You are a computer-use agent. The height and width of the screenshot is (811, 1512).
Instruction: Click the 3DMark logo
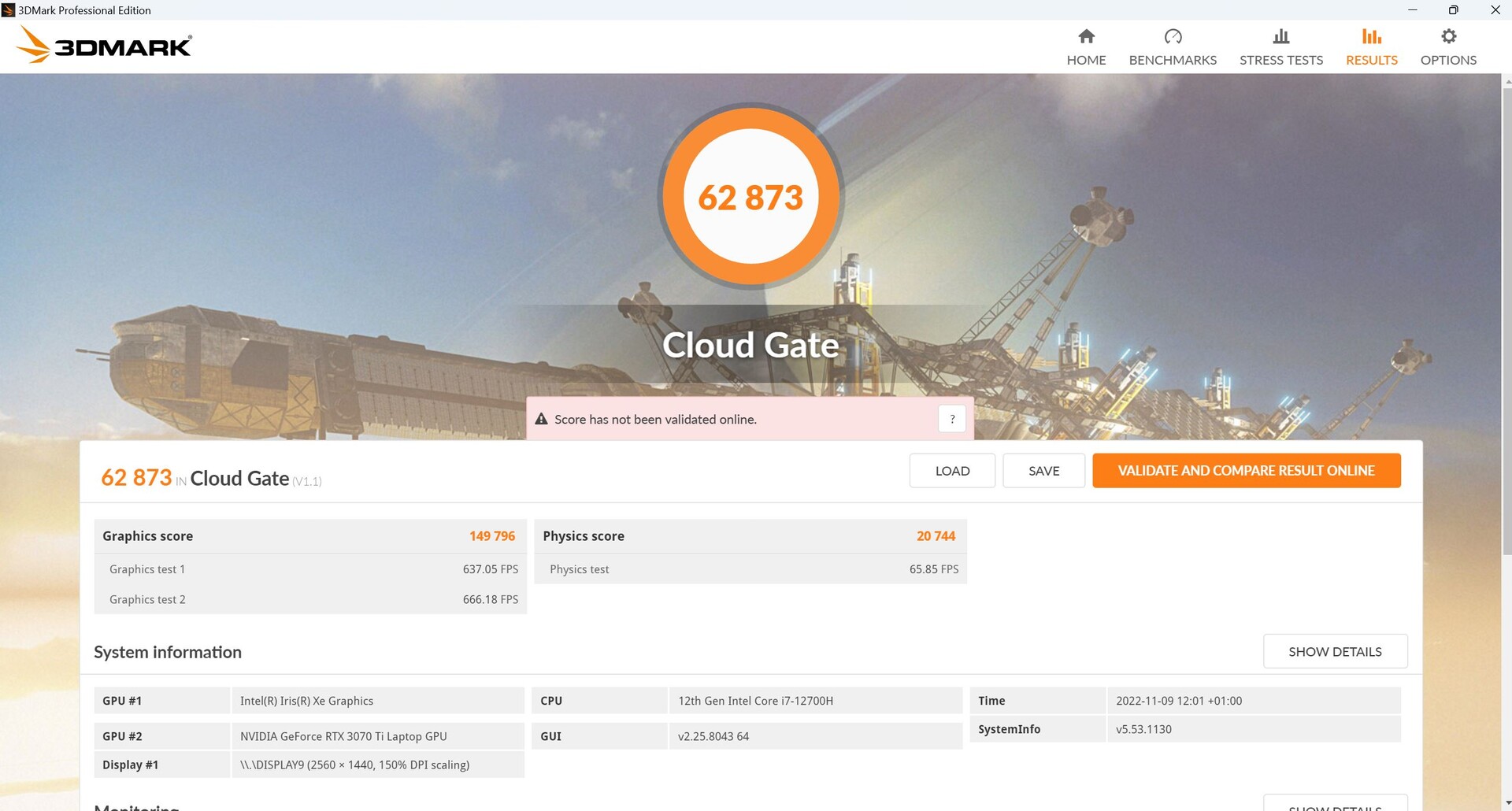tap(104, 46)
